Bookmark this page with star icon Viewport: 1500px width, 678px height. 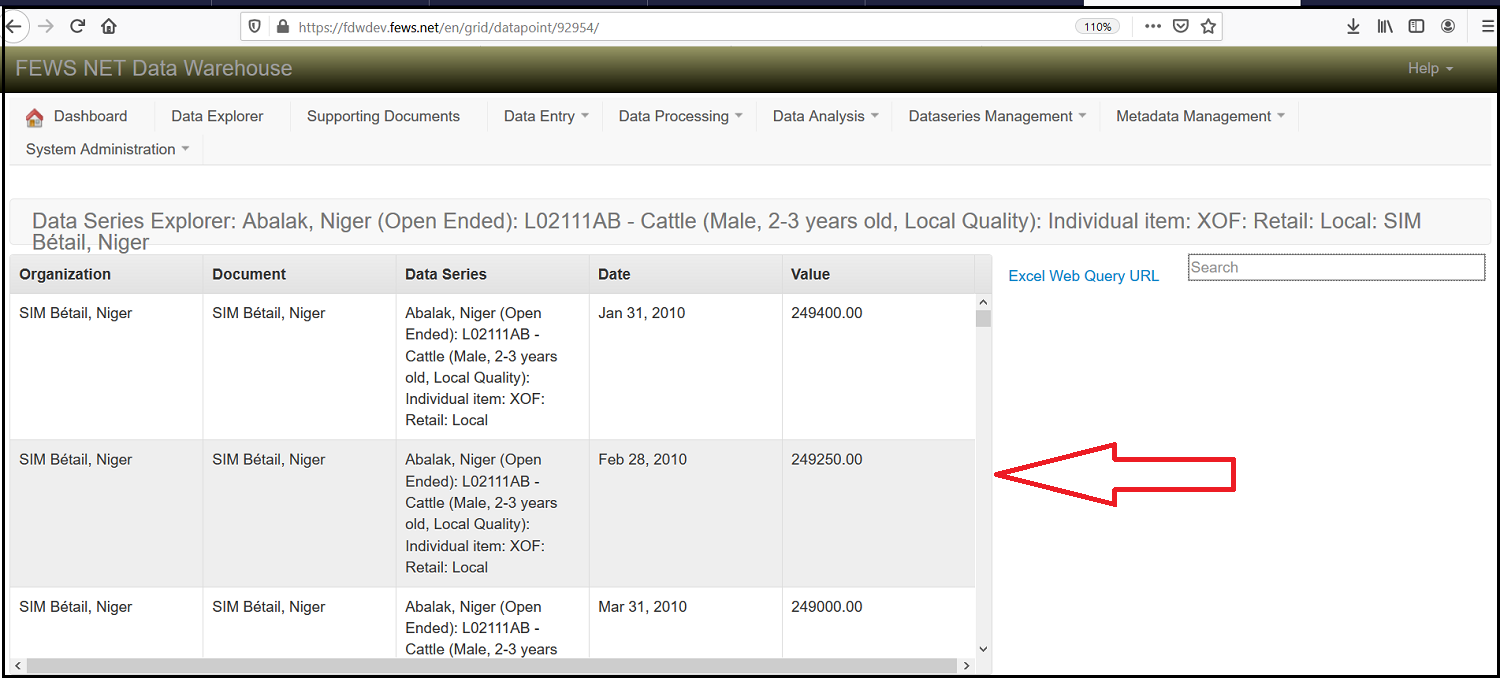tap(1208, 27)
